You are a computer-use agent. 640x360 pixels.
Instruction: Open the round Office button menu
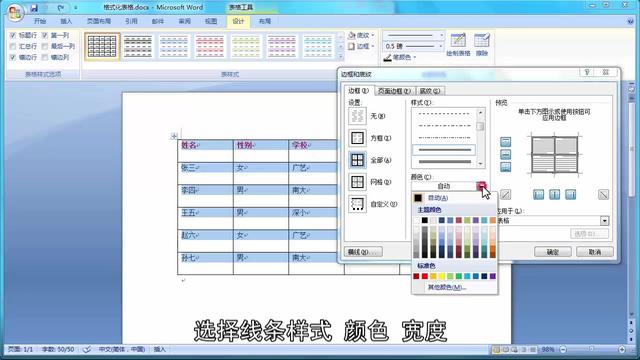click(15, 12)
